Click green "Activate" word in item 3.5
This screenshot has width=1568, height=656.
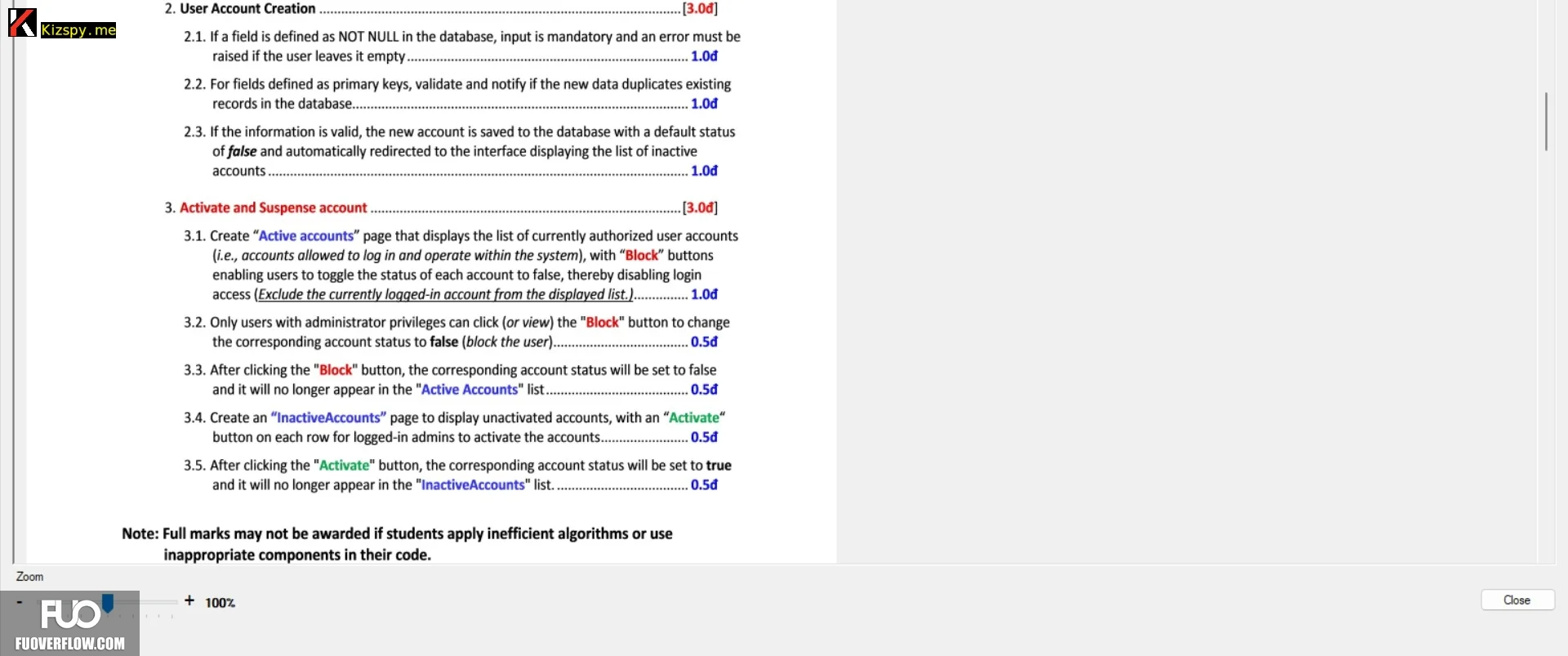click(344, 466)
